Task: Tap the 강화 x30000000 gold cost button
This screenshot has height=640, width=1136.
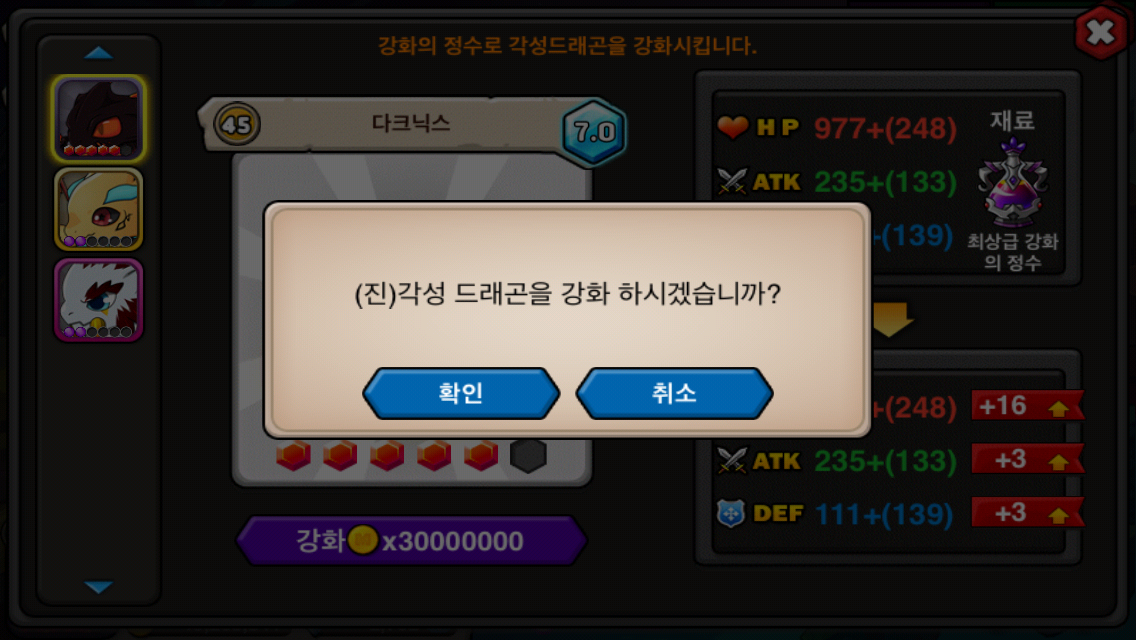Action: click(411, 541)
